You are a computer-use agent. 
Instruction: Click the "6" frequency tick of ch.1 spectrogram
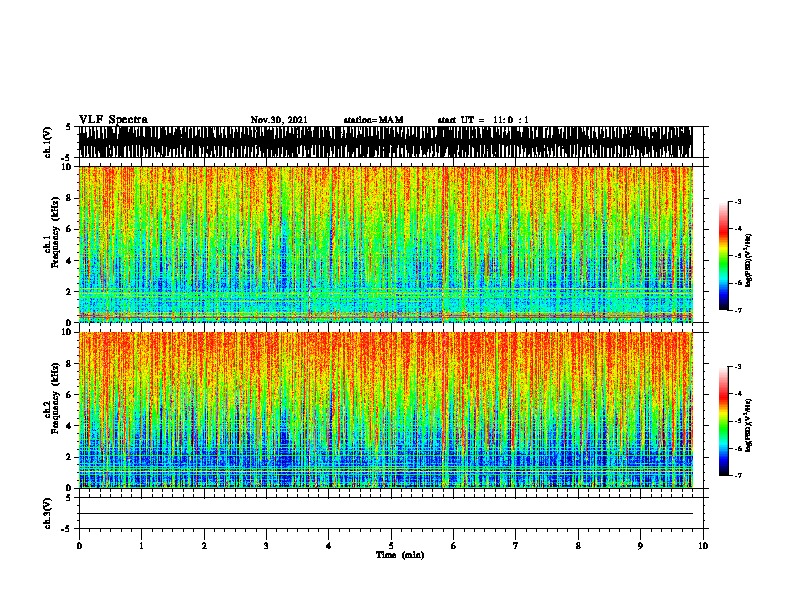pyautogui.click(x=70, y=229)
